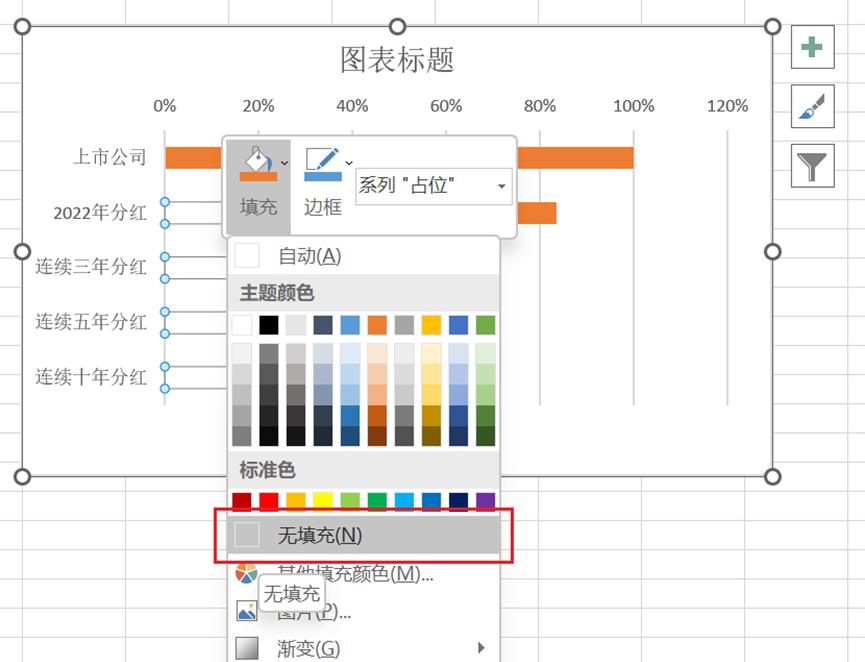Screen dimensions: 865x662
Task: Click the Gradient fill icon
Action: tap(247, 648)
